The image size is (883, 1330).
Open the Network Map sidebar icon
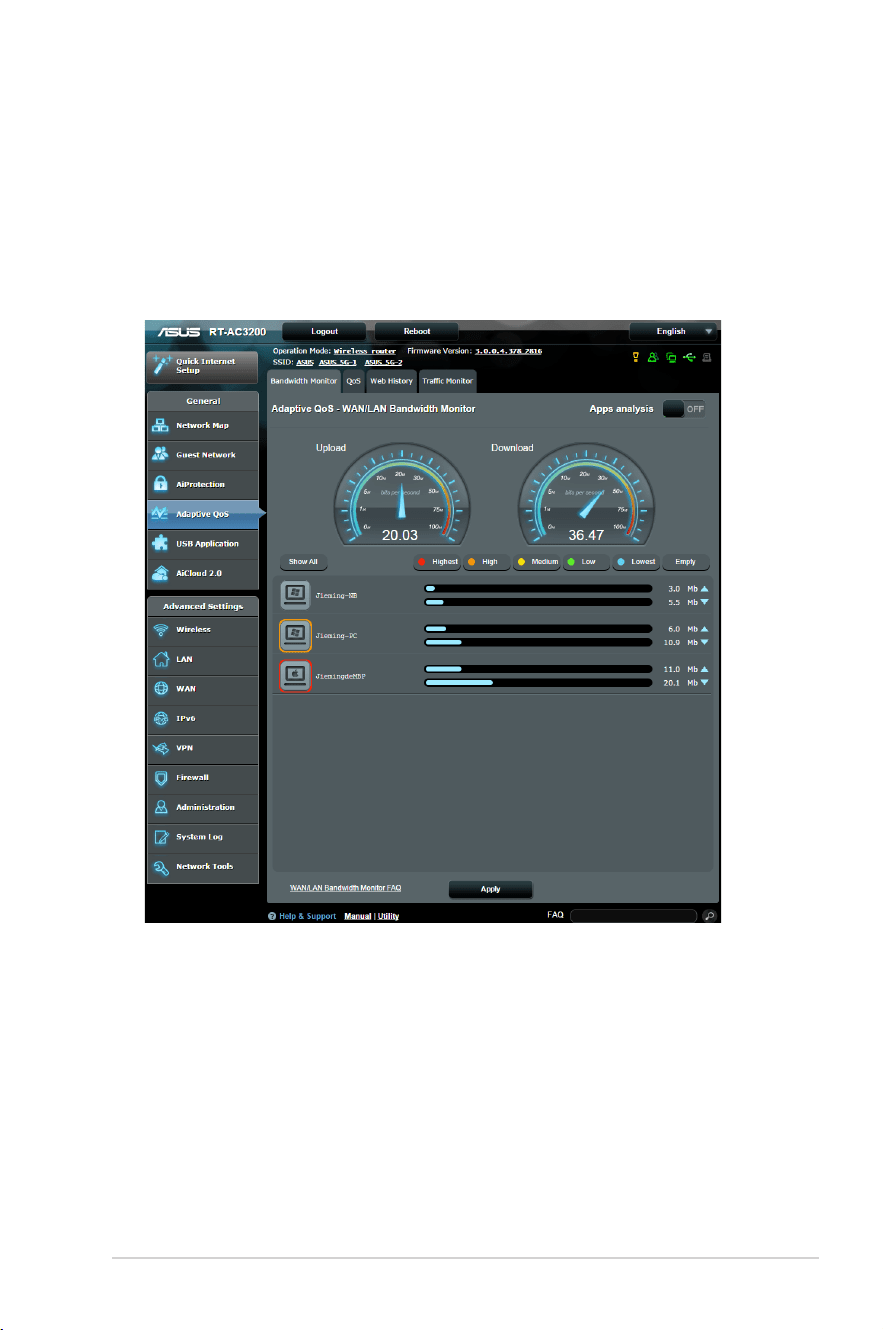[161, 425]
